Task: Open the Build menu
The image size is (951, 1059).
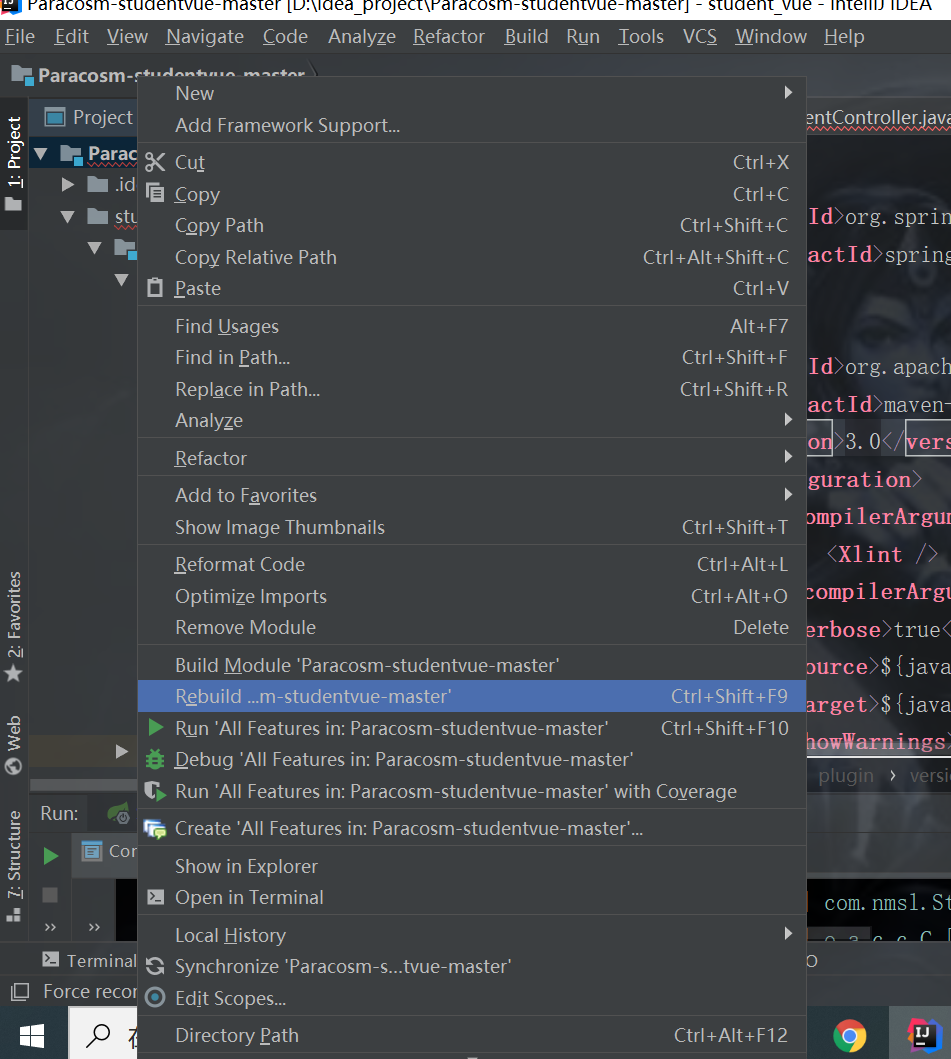Action: pos(526,36)
